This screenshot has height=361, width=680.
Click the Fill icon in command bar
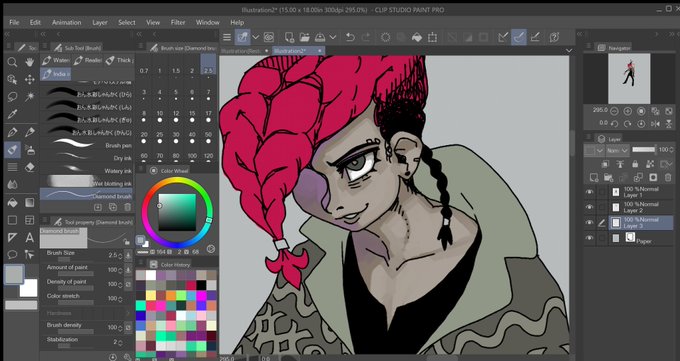tap(417, 37)
